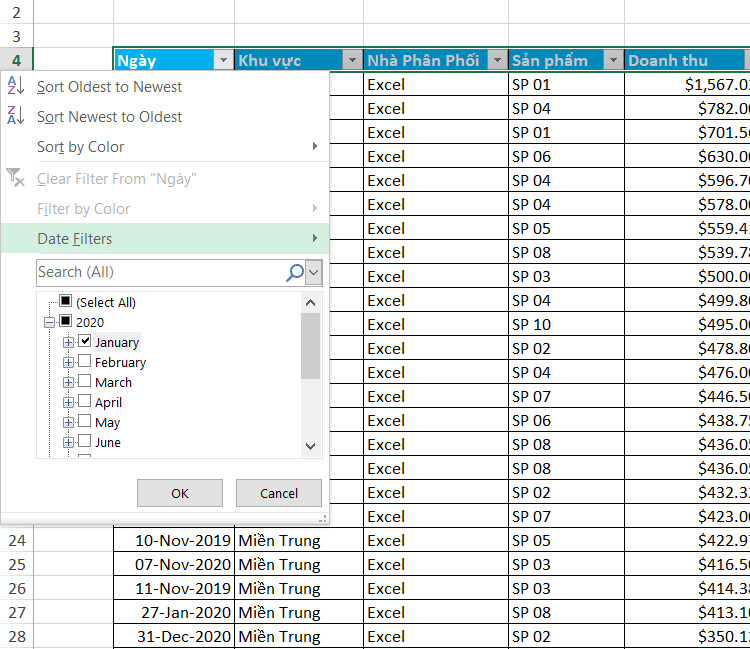Uncheck the January checkbox
Viewport: 750px width, 649px height.
[85, 341]
